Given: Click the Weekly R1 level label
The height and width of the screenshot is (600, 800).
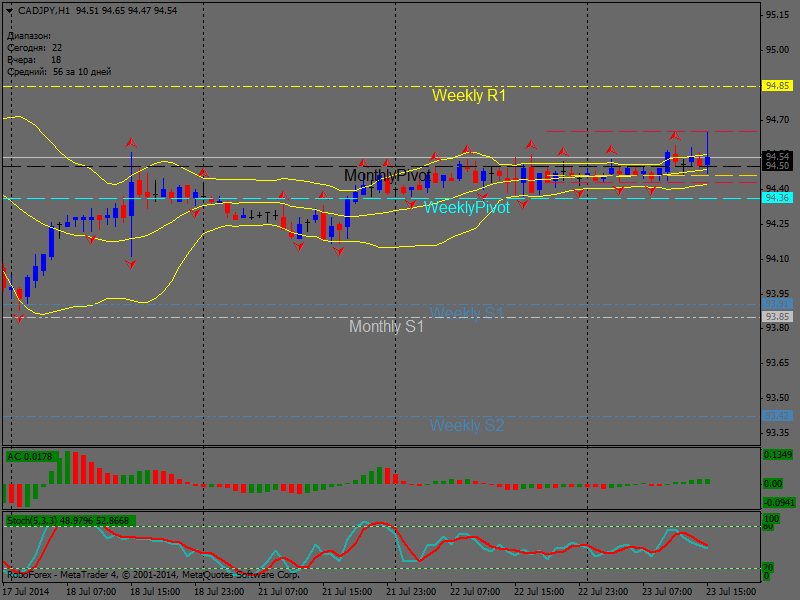Looking at the screenshot, I should pyautogui.click(x=468, y=96).
